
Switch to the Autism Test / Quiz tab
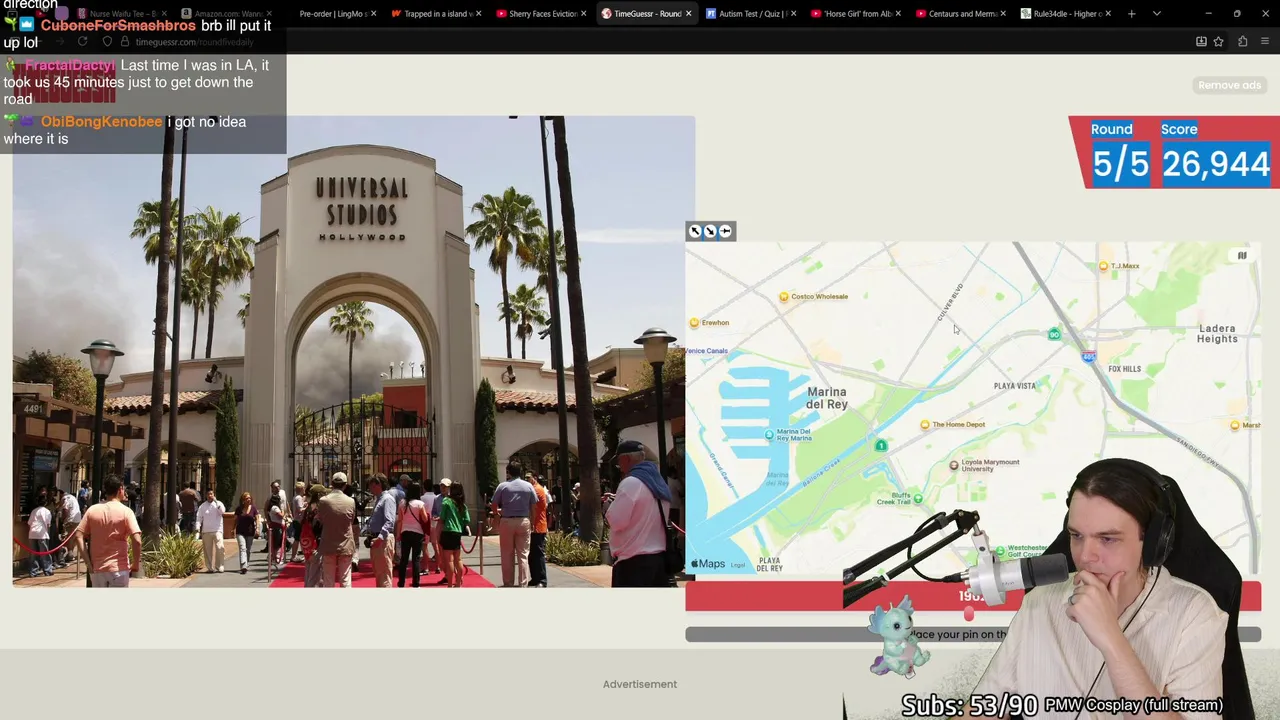[x=750, y=14]
